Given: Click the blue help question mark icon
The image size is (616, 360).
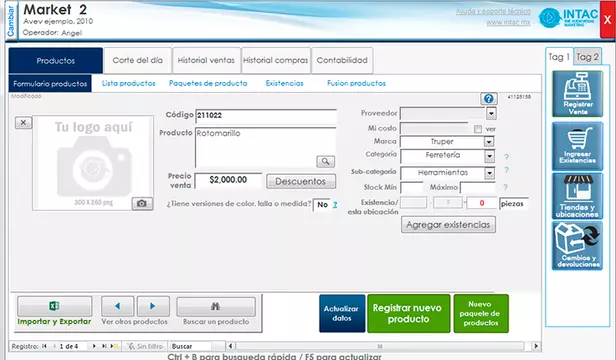Looking at the screenshot, I should [489, 99].
